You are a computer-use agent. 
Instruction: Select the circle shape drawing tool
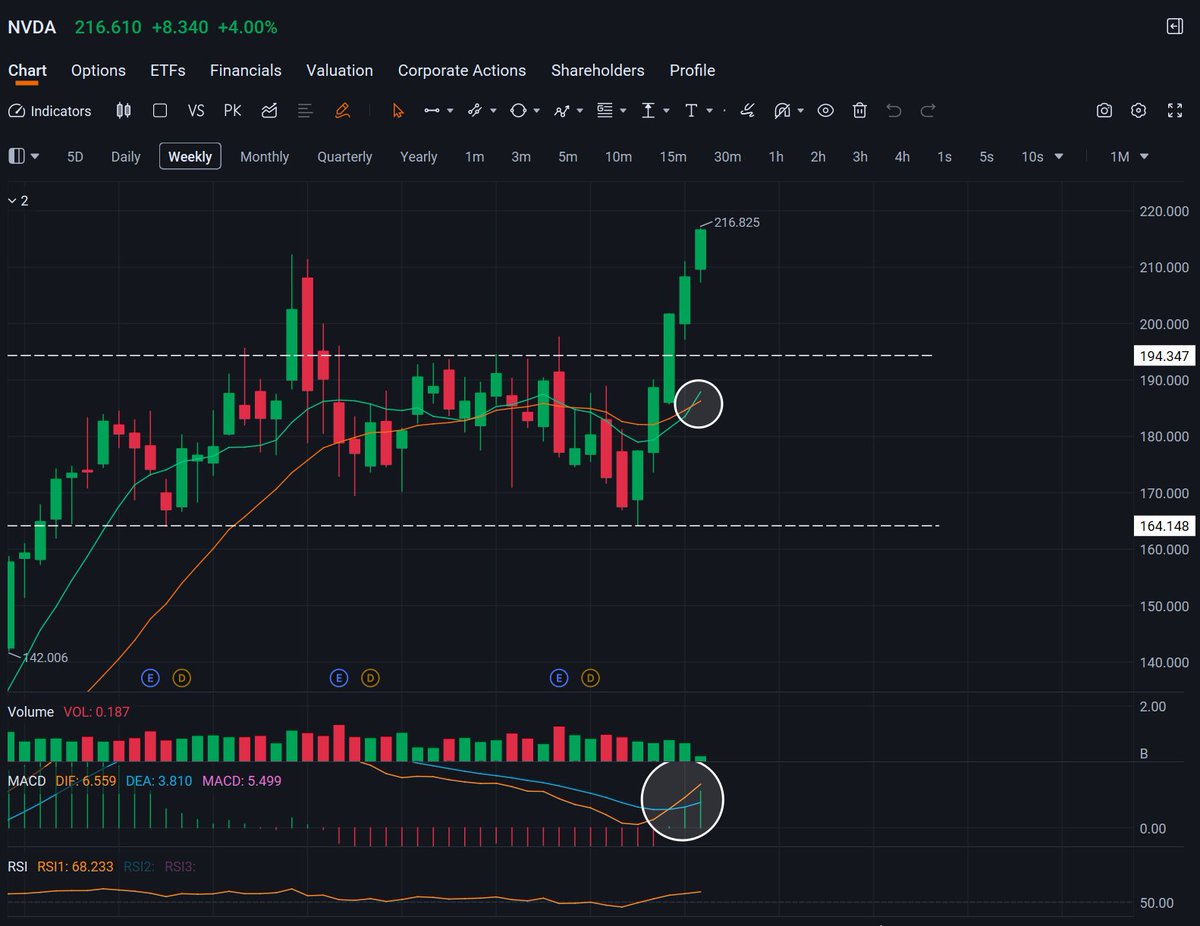coord(518,111)
